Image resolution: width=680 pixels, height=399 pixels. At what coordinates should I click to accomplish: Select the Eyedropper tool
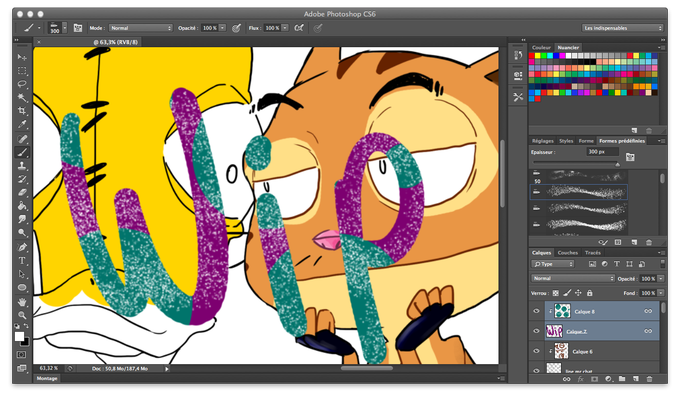[x=22, y=124]
